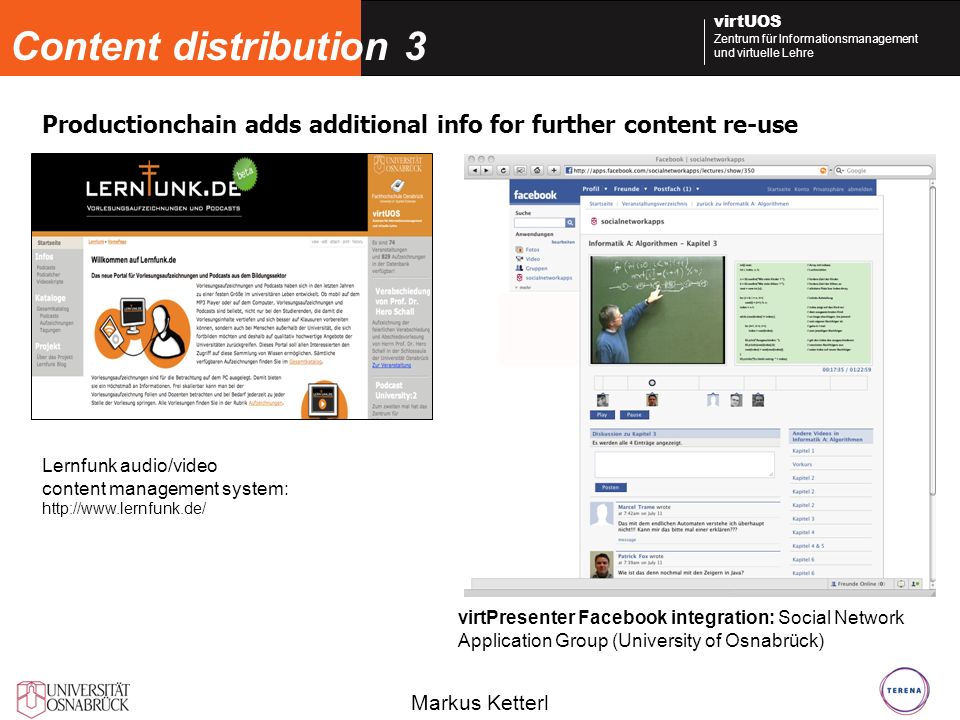The width and height of the screenshot is (960, 720).
Task: Click the circular playhead marker on the timeline
Action: click(652, 383)
